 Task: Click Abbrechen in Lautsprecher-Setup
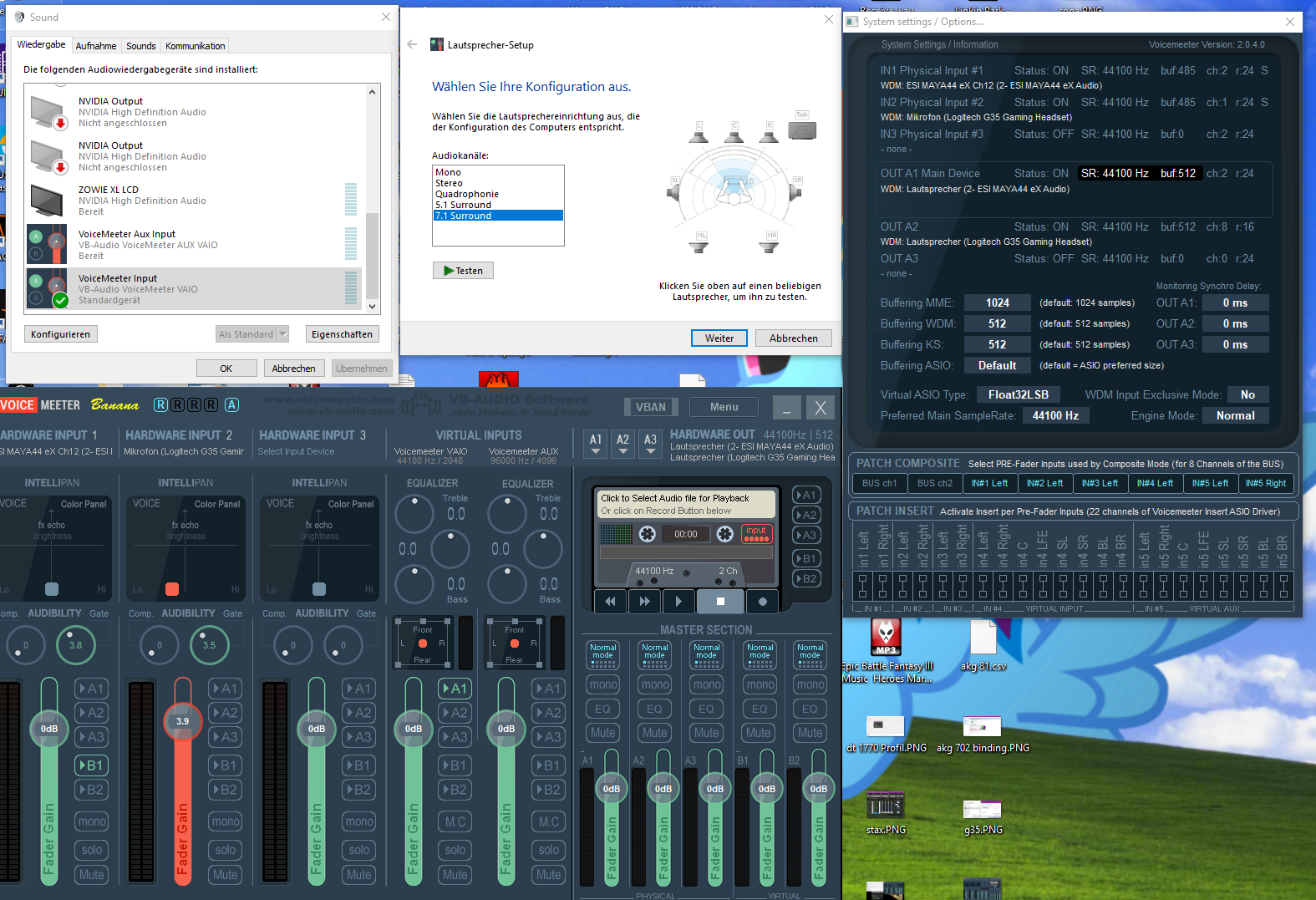click(x=794, y=338)
